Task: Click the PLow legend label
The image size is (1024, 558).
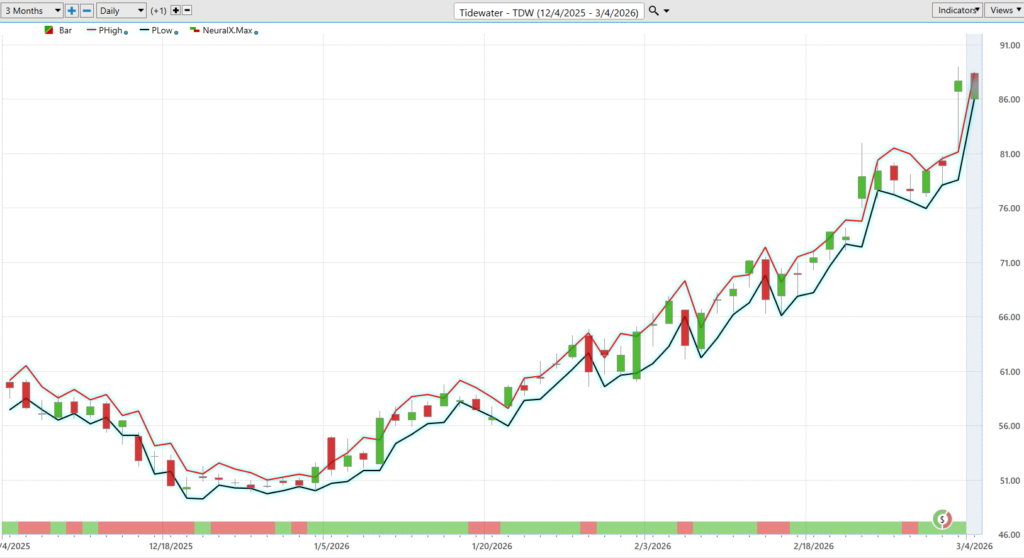Action: tap(162, 30)
